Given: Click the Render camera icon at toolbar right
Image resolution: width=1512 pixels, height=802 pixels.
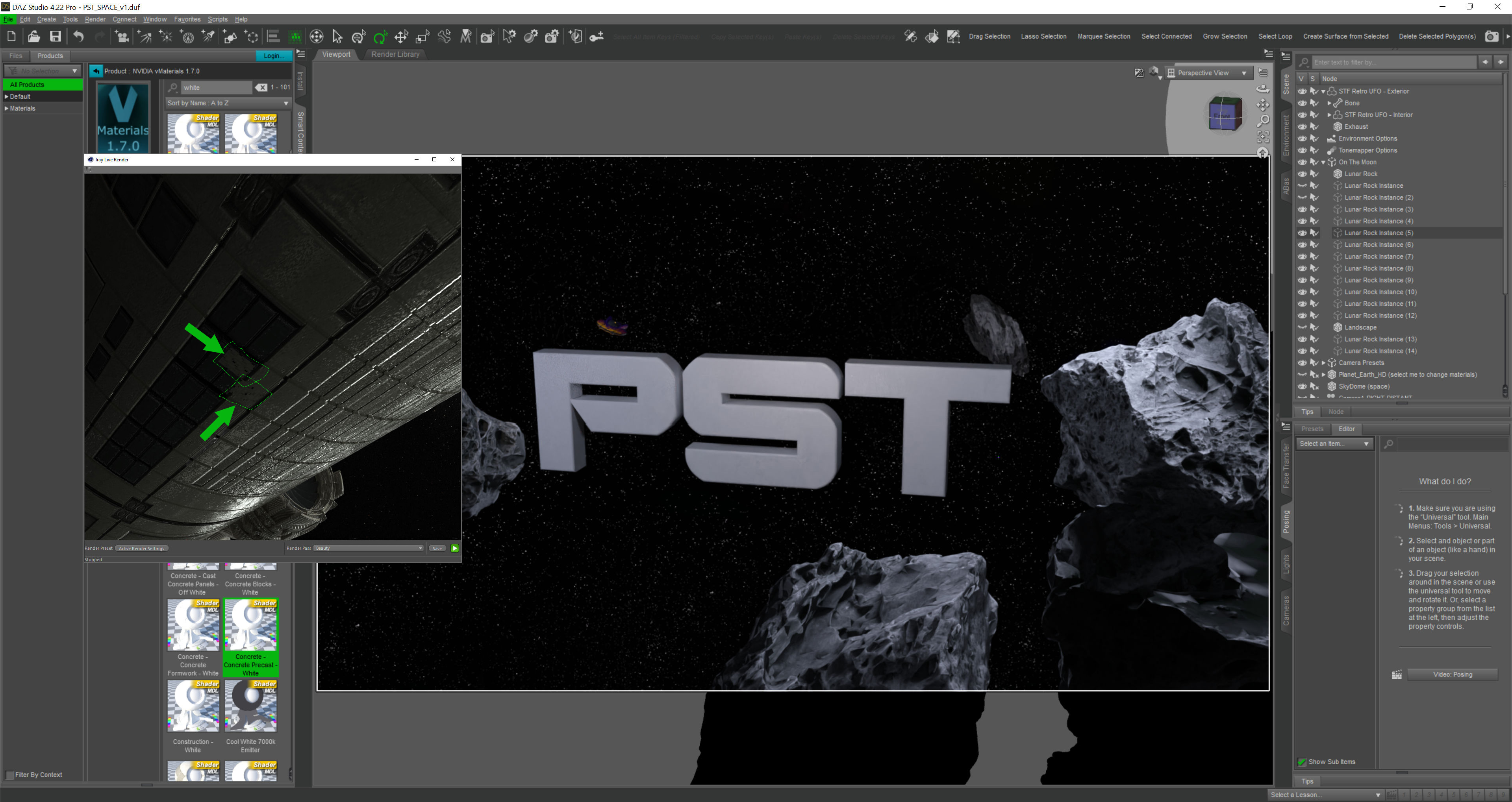Looking at the screenshot, I should (1492, 36).
